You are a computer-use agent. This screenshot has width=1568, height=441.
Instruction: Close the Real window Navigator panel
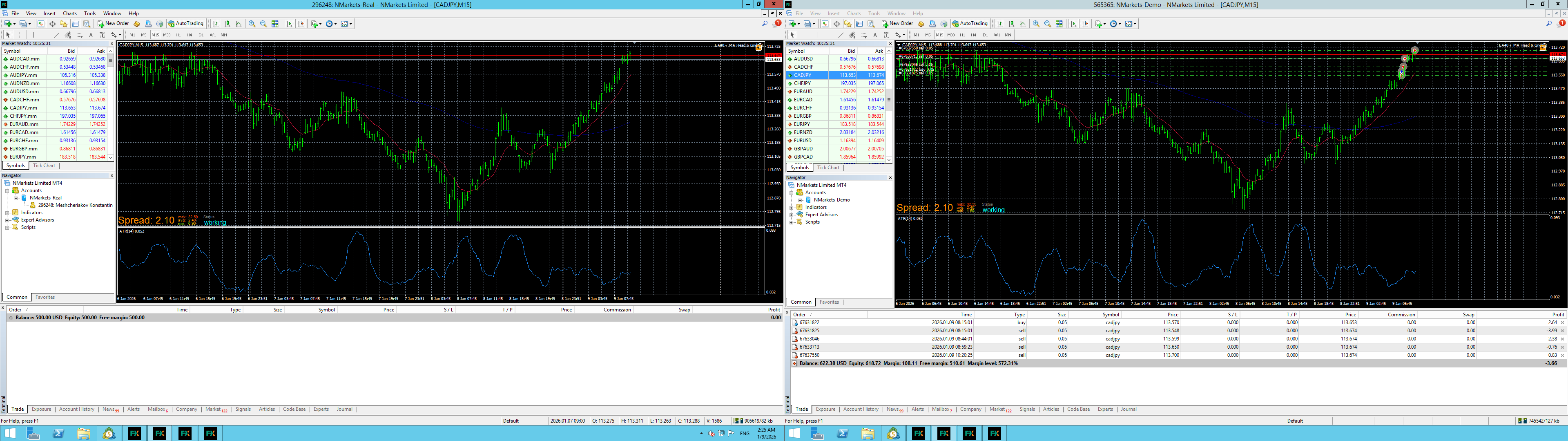click(112, 175)
